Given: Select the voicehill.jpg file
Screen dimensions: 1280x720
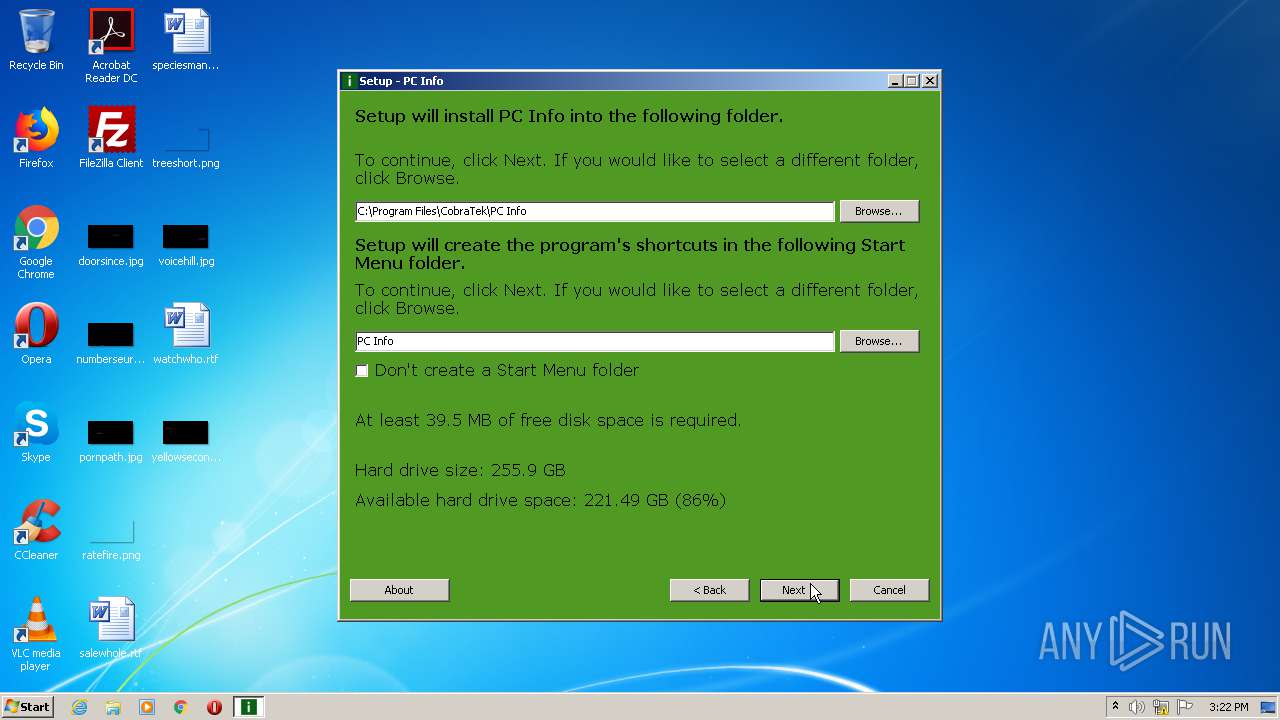Looking at the screenshot, I should 186,245.
